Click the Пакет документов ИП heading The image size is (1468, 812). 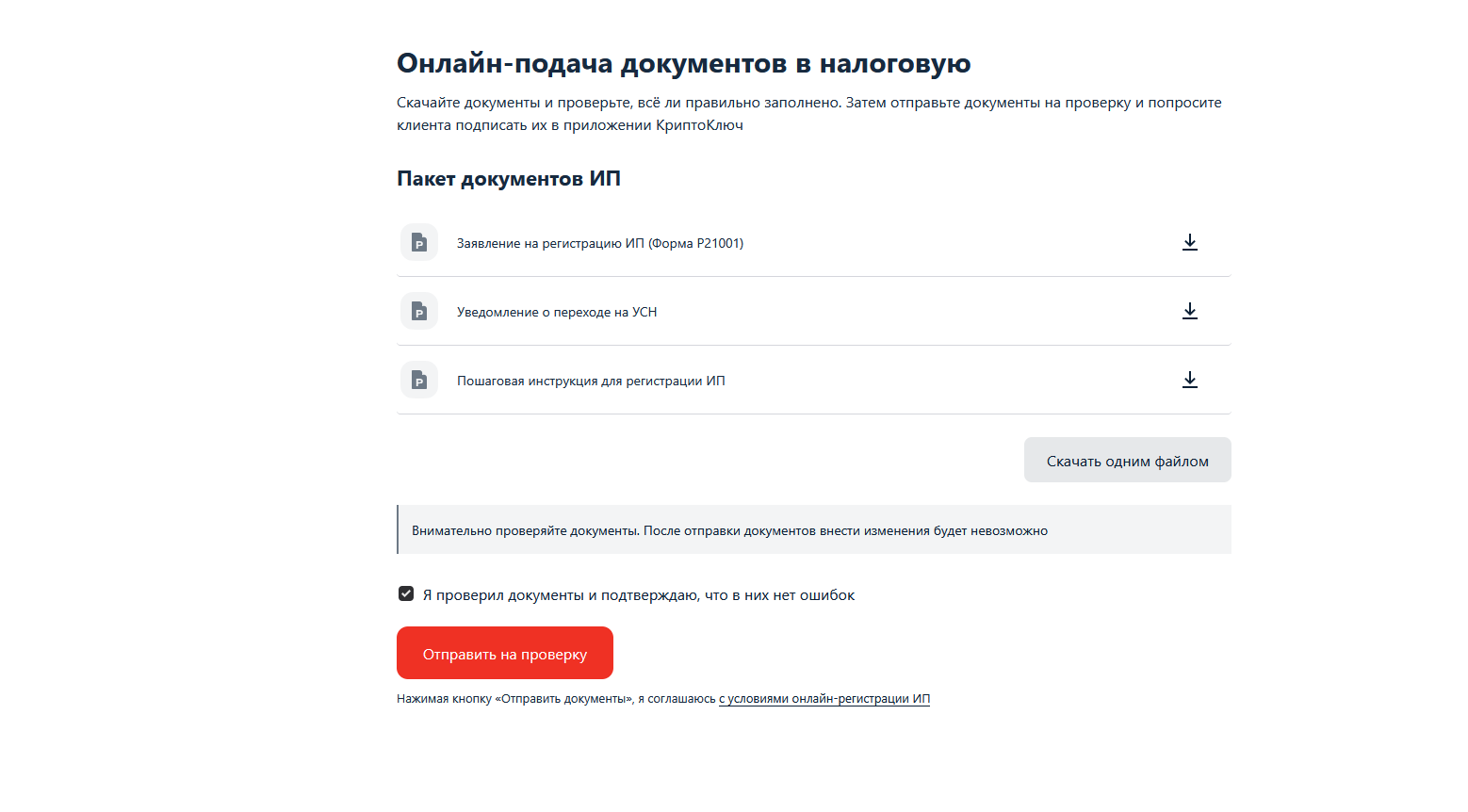509,179
